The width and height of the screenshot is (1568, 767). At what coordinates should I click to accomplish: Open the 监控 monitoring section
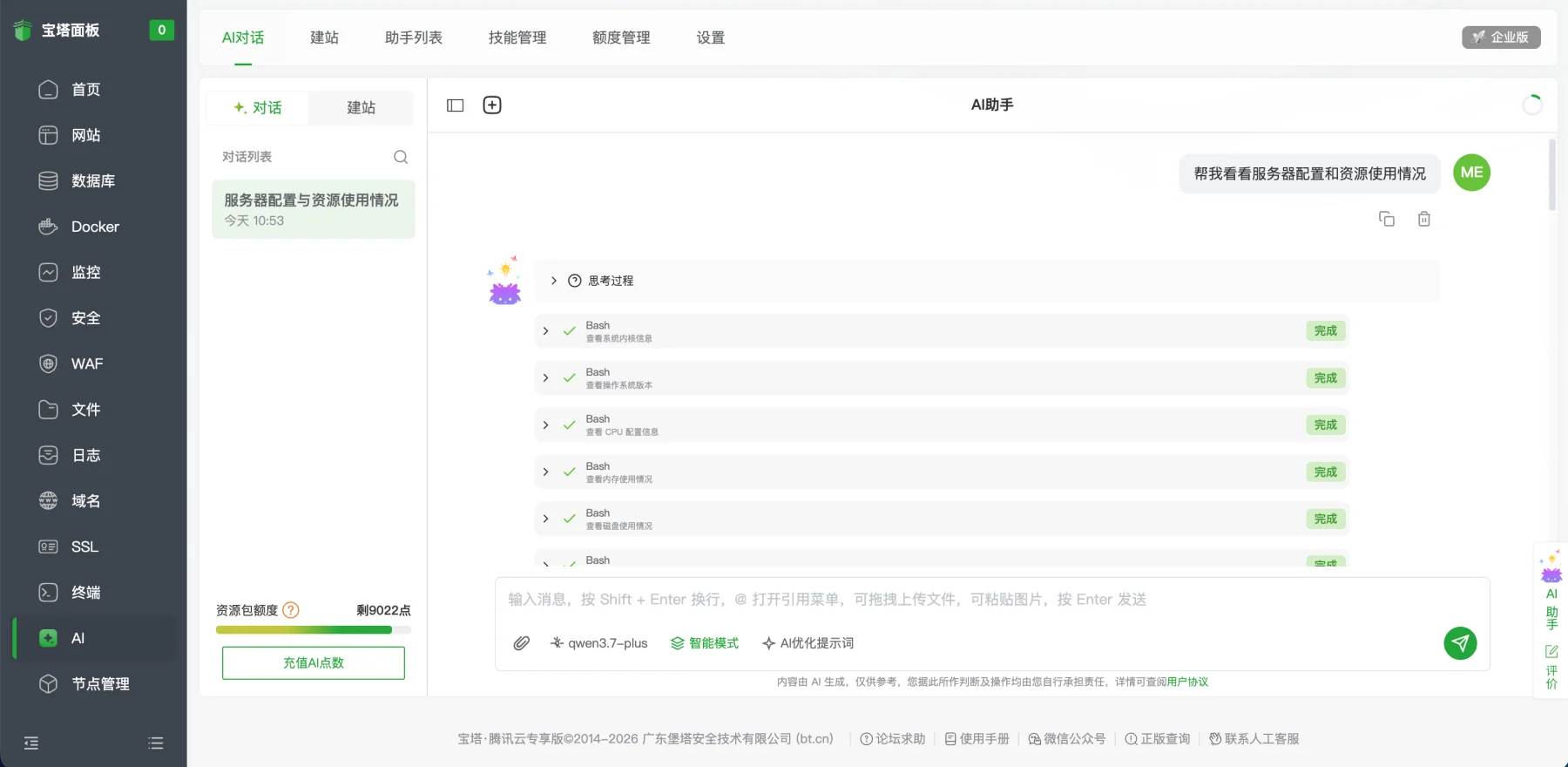click(x=85, y=272)
